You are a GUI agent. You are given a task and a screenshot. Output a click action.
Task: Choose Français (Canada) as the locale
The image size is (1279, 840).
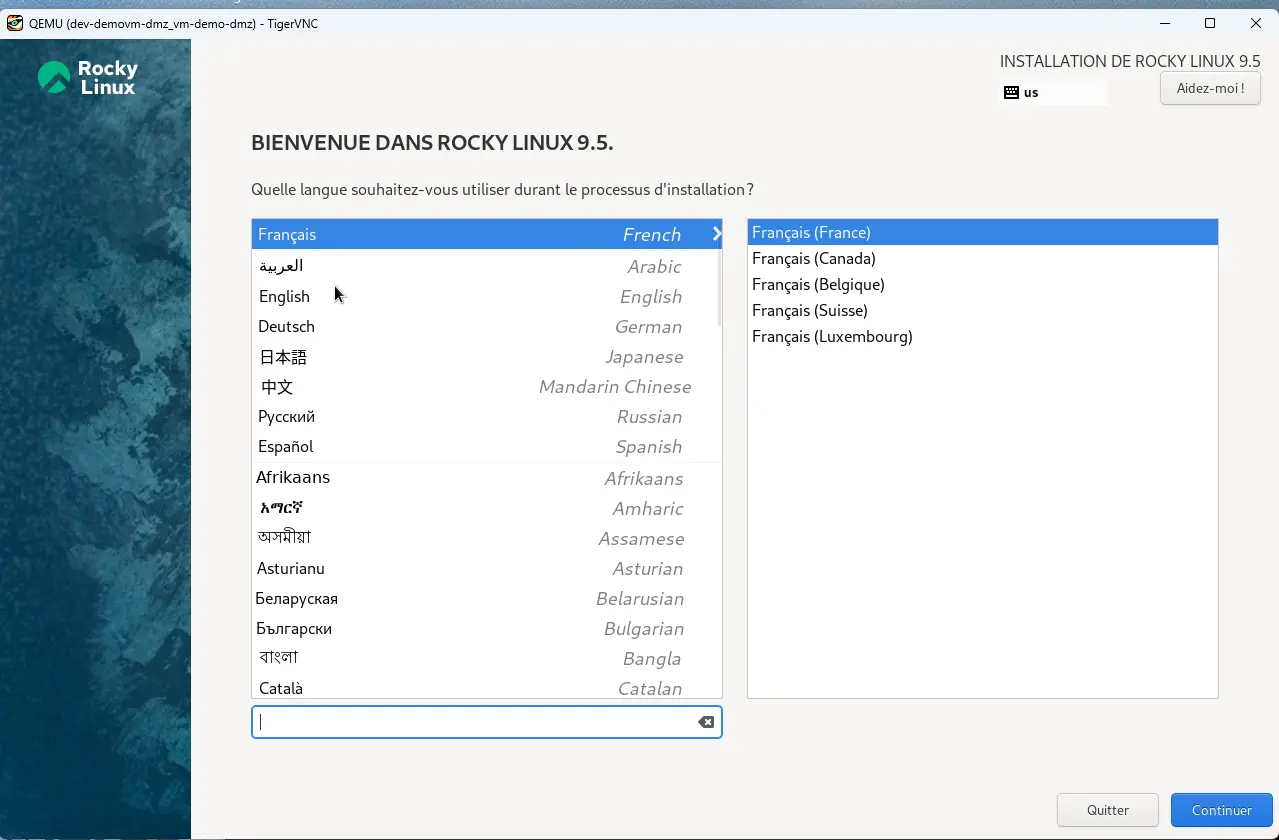[814, 258]
